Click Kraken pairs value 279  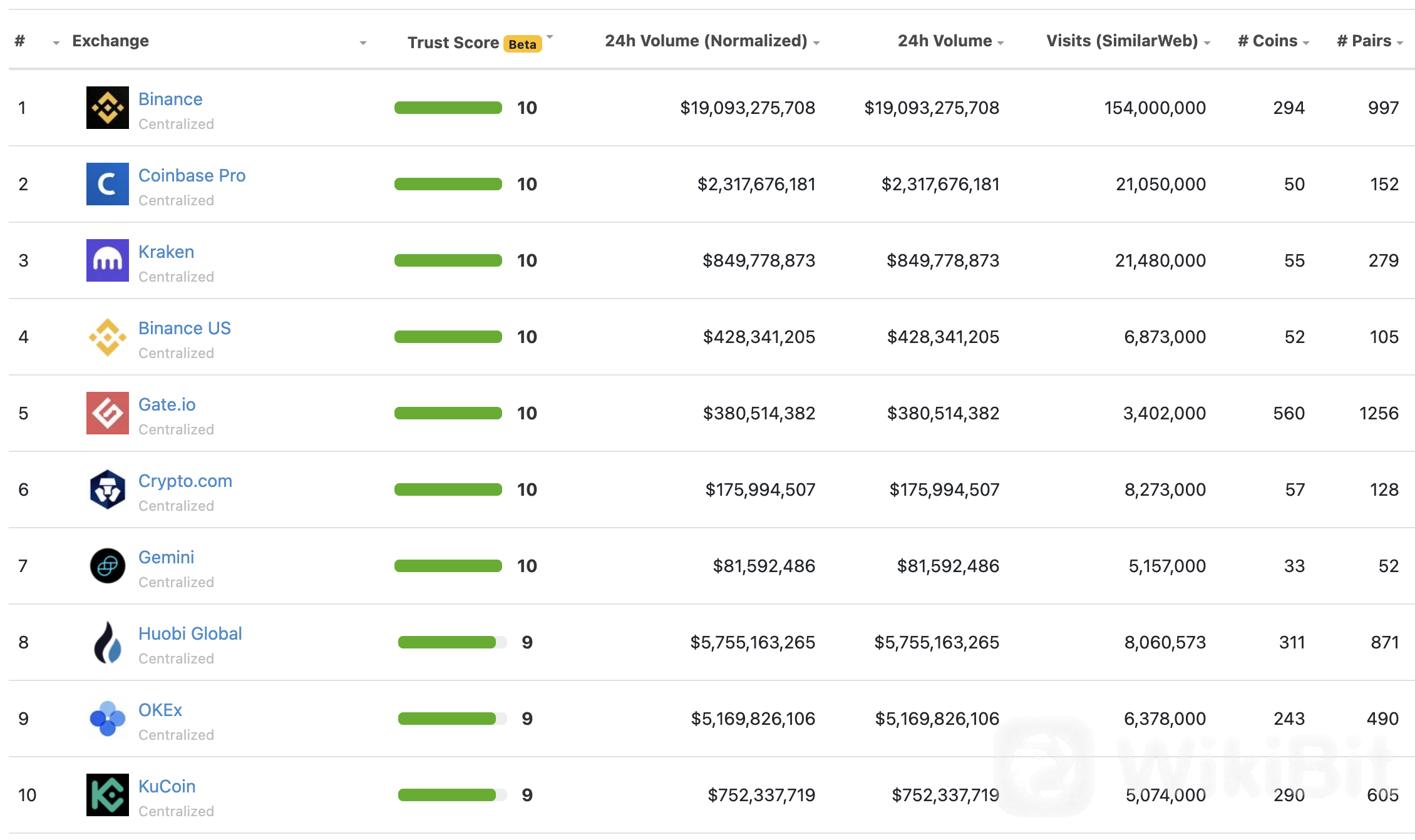pyautogui.click(x=1384, y=260)
